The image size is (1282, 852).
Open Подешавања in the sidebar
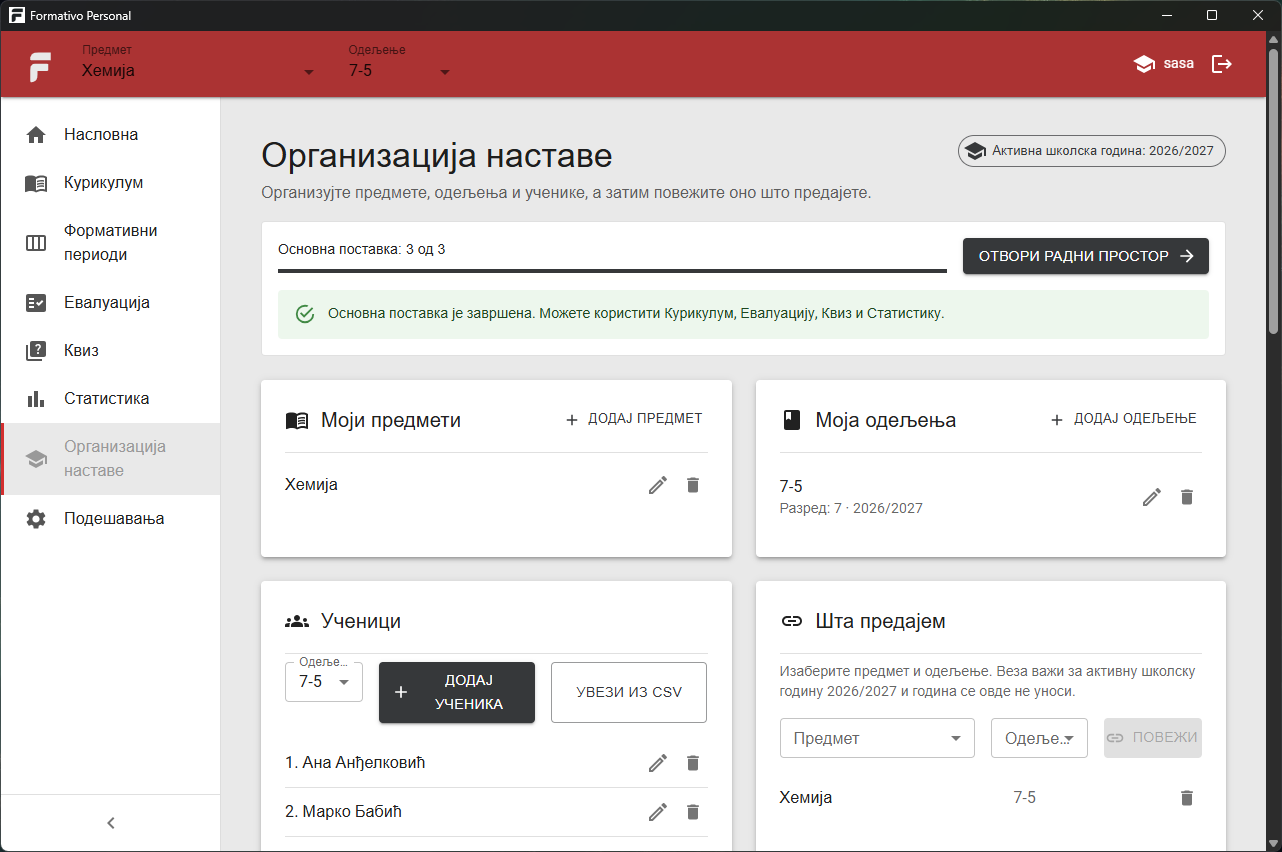tap(111, 519)
